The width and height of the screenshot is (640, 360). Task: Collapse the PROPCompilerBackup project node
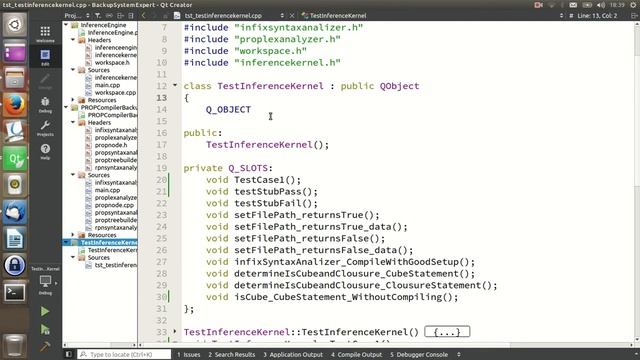[66, 107]
